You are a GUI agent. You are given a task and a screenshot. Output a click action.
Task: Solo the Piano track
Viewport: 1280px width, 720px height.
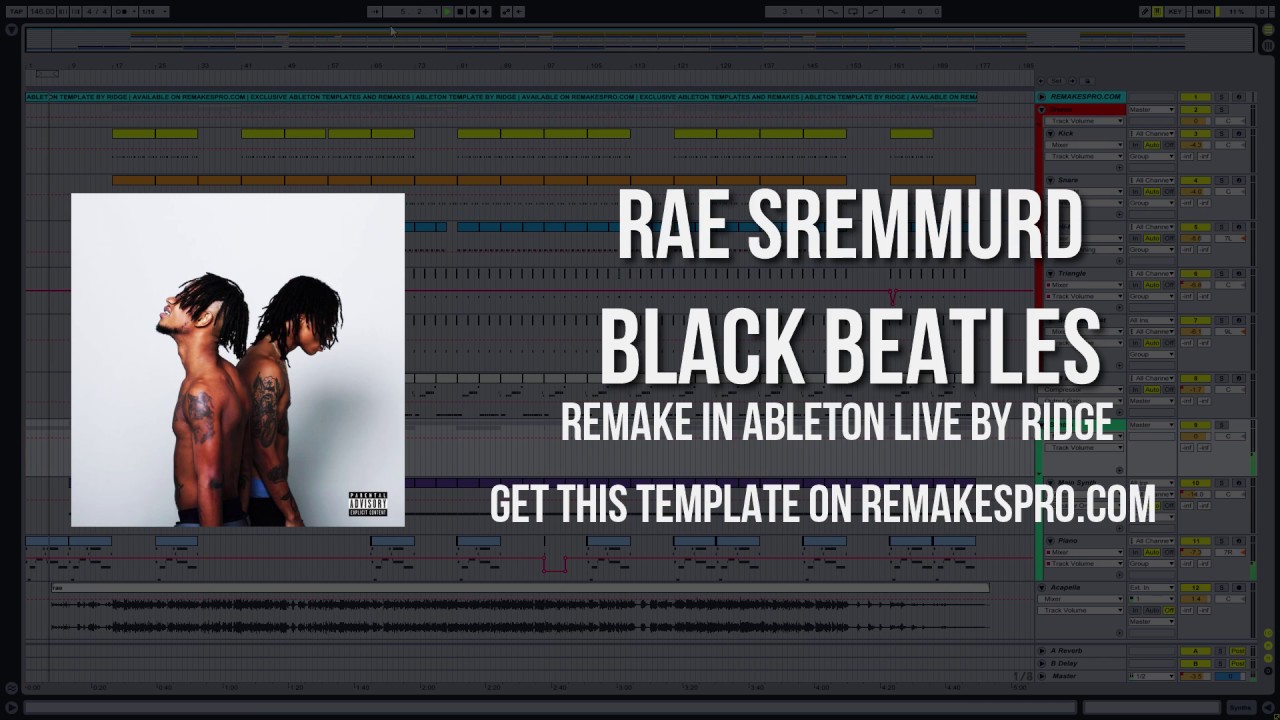[1222, 541]
